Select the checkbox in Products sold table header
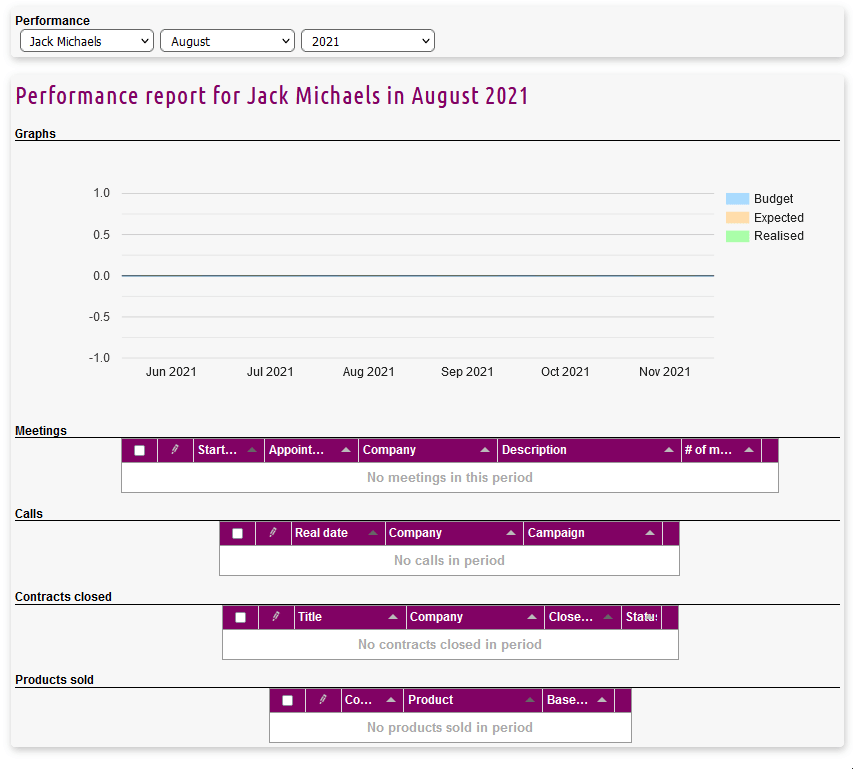Screen dimensions: 853x769 coord(288,701)
